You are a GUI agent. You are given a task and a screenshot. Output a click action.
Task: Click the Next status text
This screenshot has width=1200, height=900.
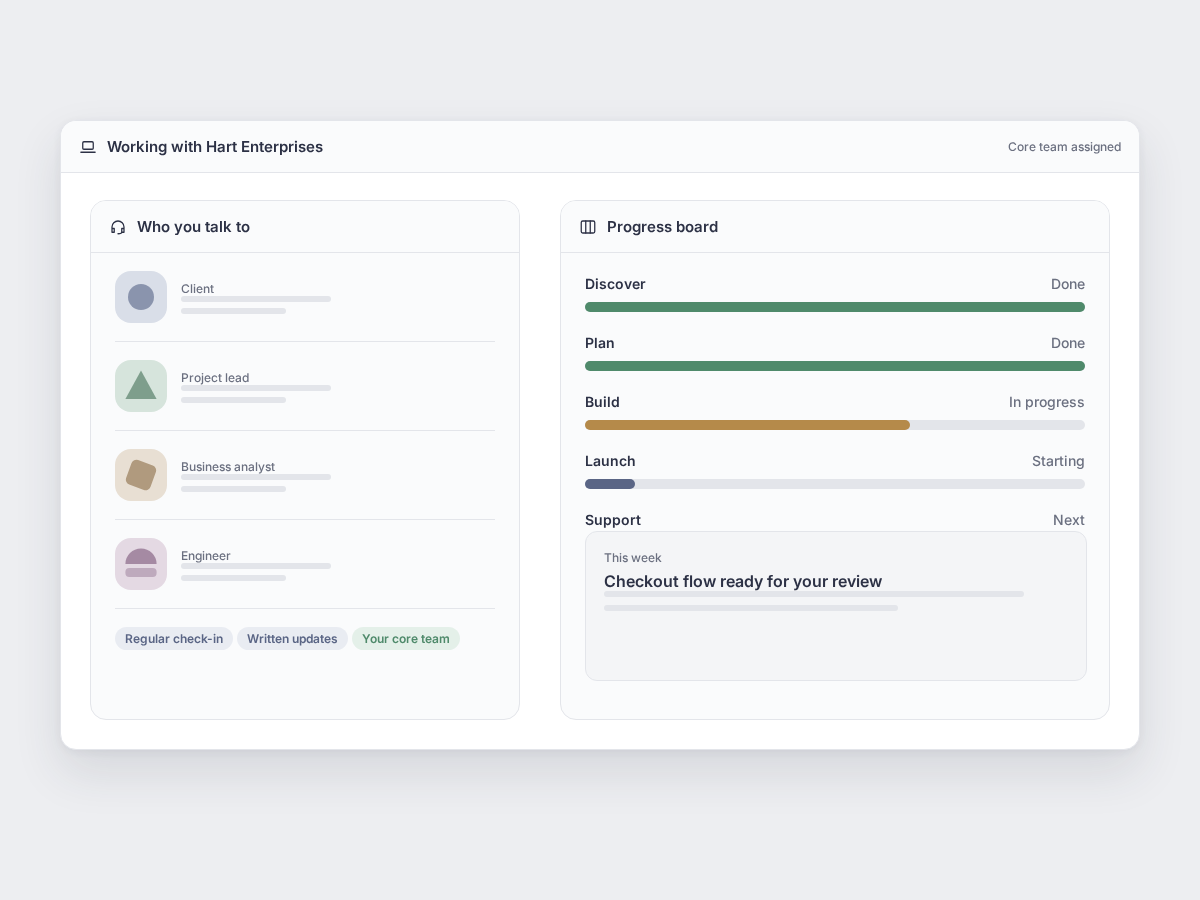1069,520
